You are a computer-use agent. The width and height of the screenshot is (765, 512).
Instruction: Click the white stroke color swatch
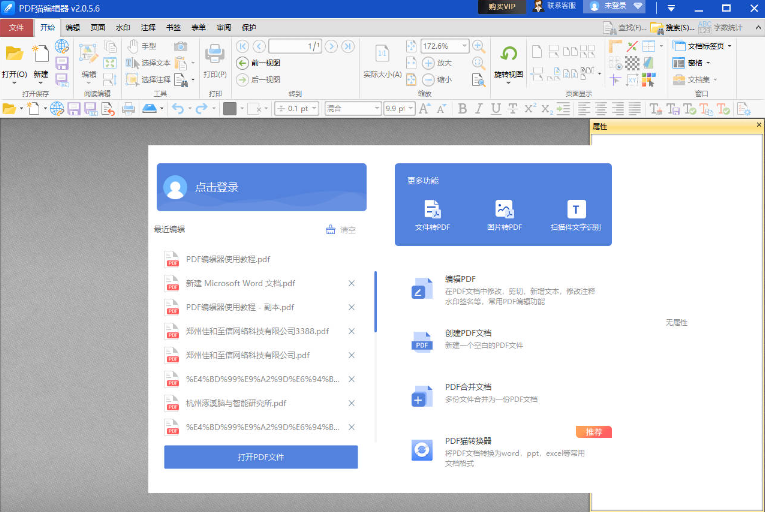[254, 108]
